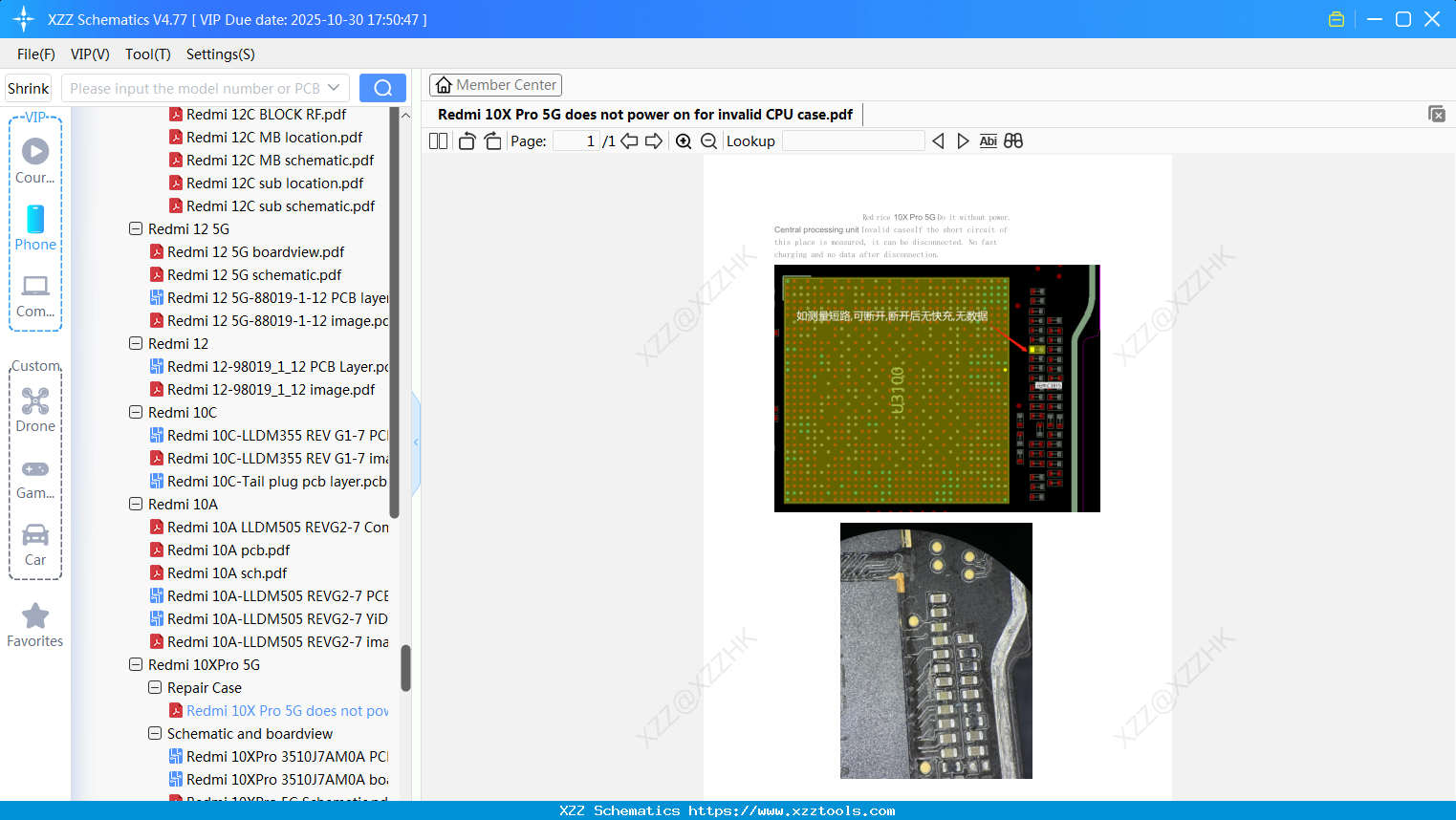Open the Car schematics category
The height and width of the screenshot is (820, 1456).
34,545
